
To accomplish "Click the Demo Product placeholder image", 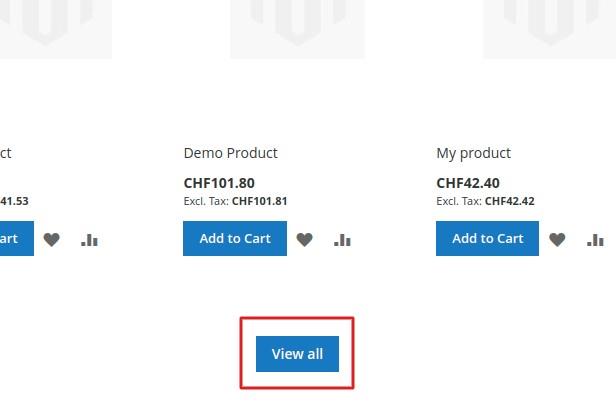I will point(297,26).
